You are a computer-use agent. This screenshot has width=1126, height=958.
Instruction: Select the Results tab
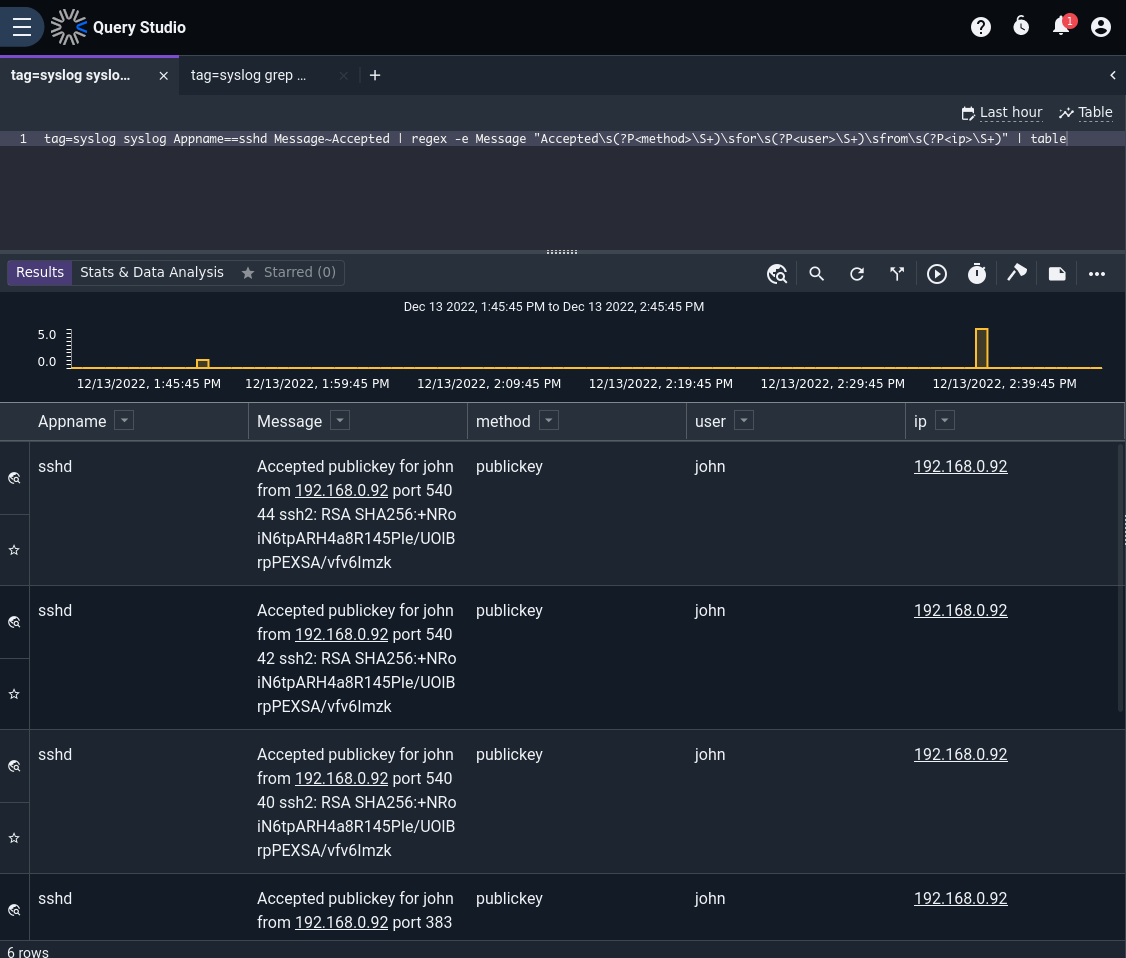[x=39, y=272]
